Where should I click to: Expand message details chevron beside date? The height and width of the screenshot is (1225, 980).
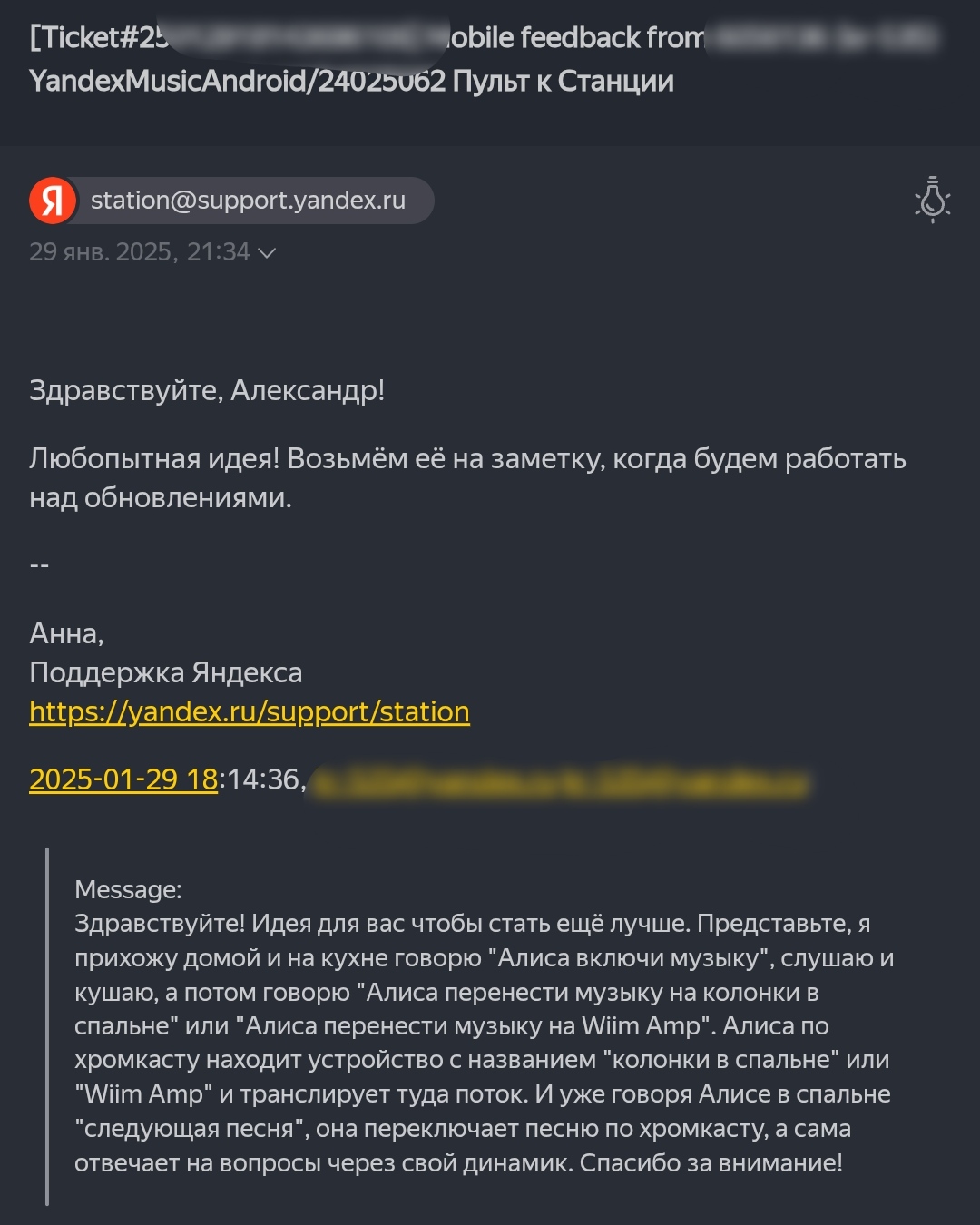coord(267,253)
